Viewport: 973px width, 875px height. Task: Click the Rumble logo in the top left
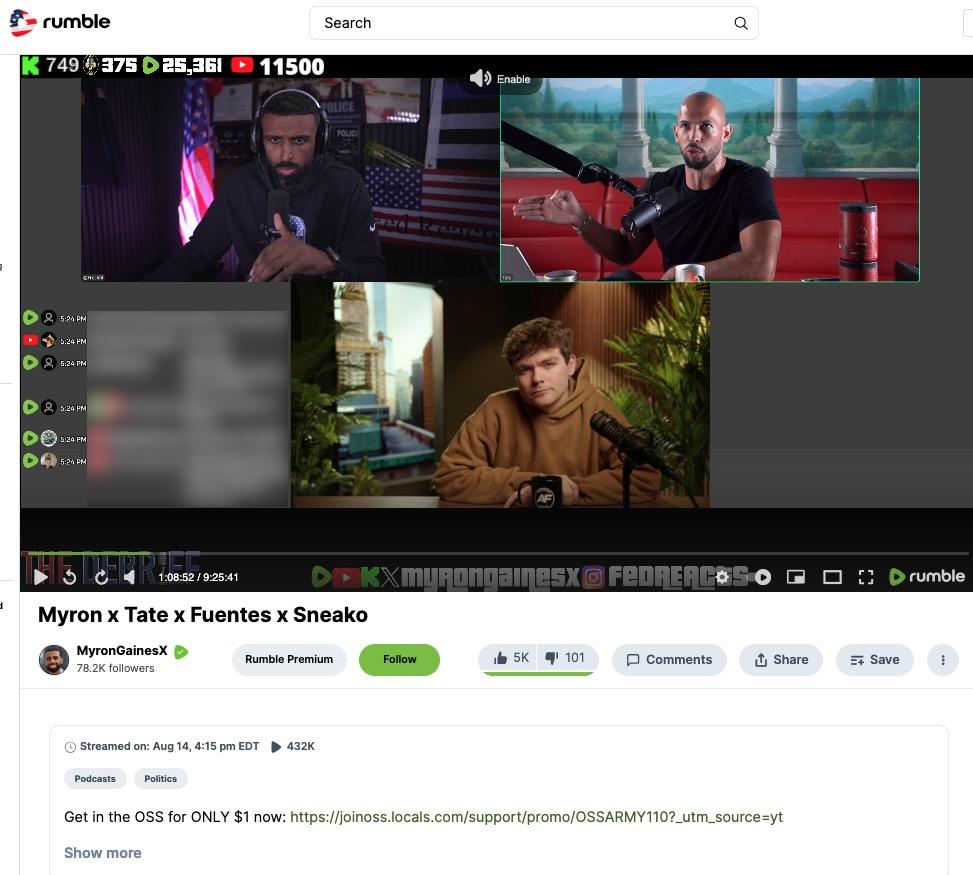(x=58, y=22)
